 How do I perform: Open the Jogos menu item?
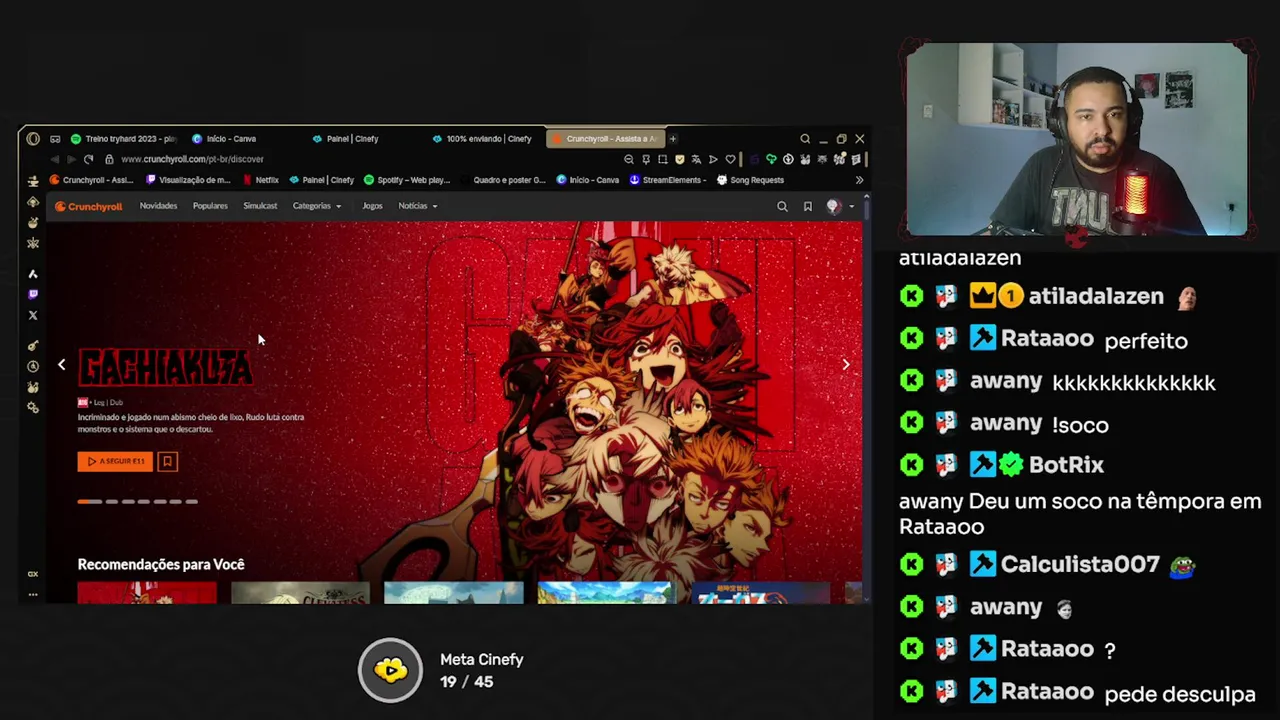(x=372, y=206)
